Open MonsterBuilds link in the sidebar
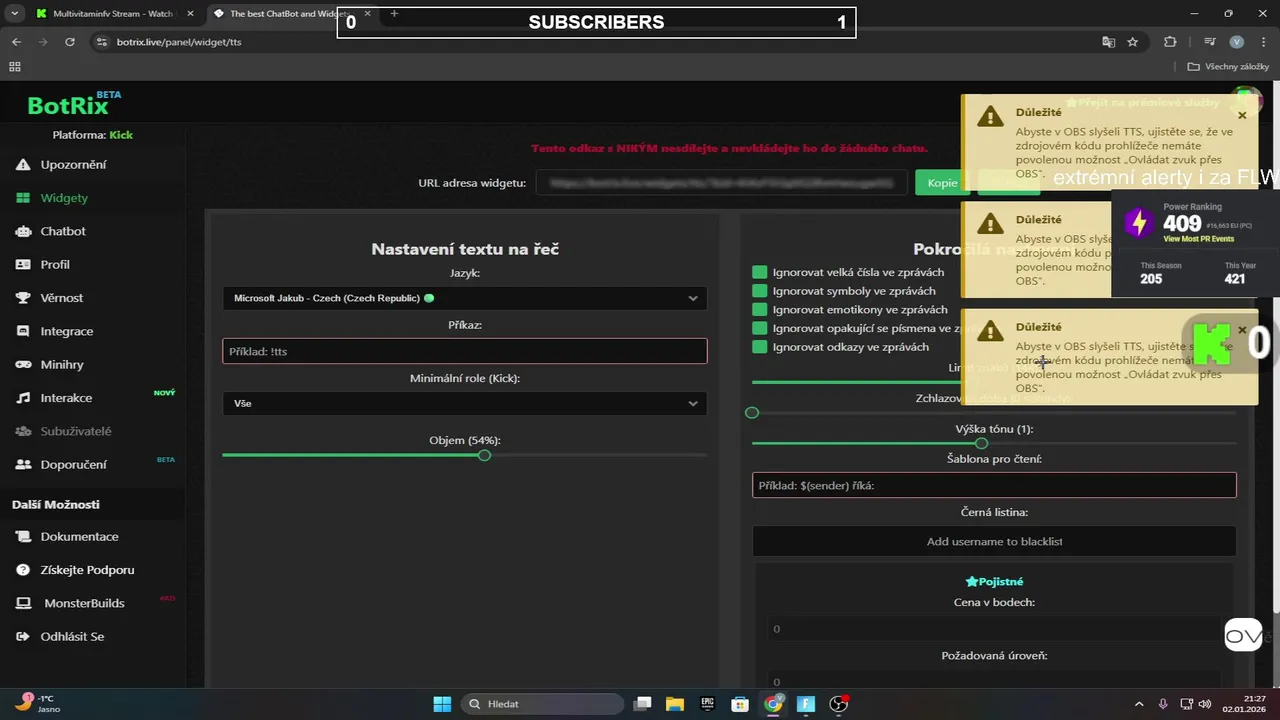 point(84,604)
